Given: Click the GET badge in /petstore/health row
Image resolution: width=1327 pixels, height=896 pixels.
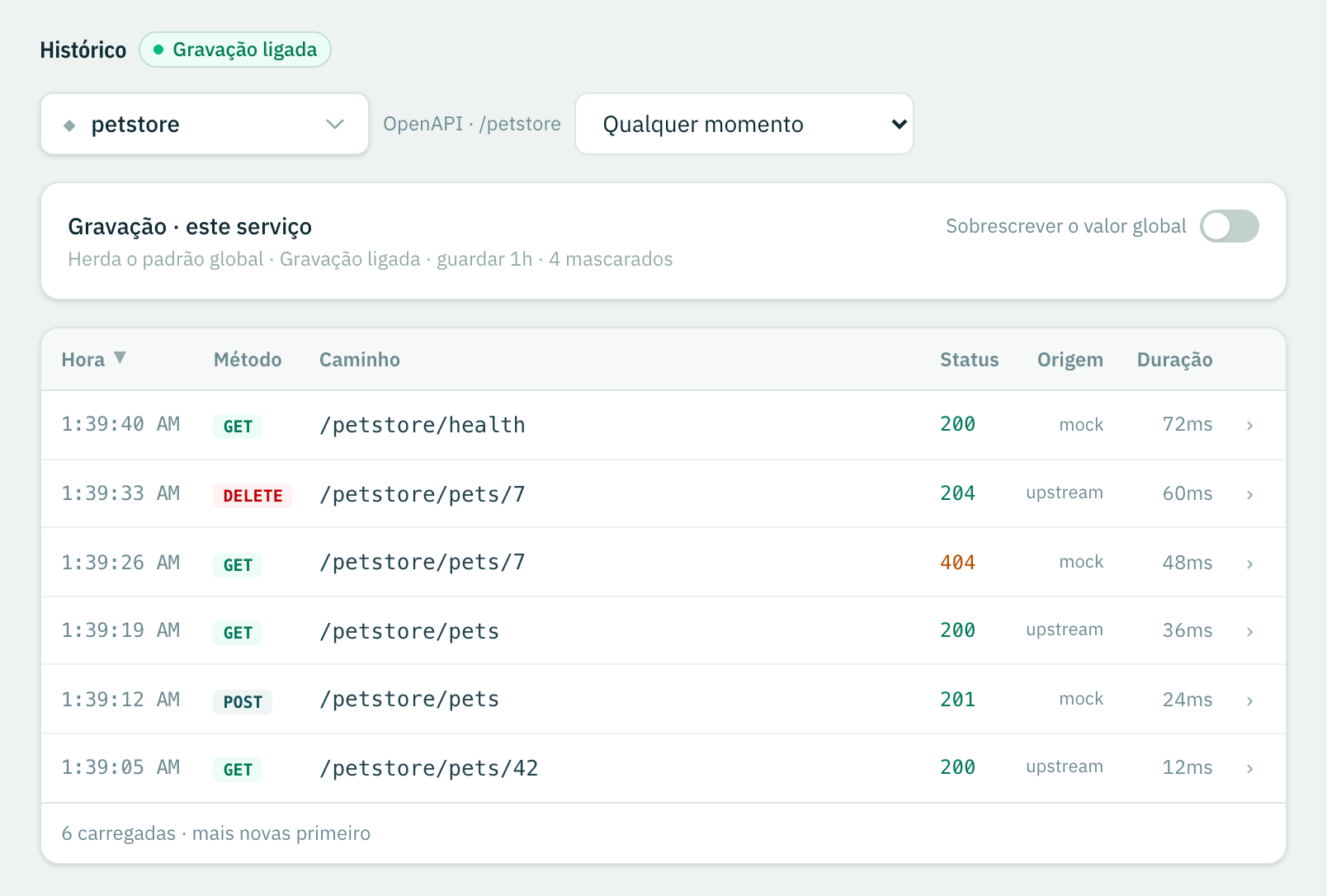Looking at the screenshot, I should [x=238, y=427].
